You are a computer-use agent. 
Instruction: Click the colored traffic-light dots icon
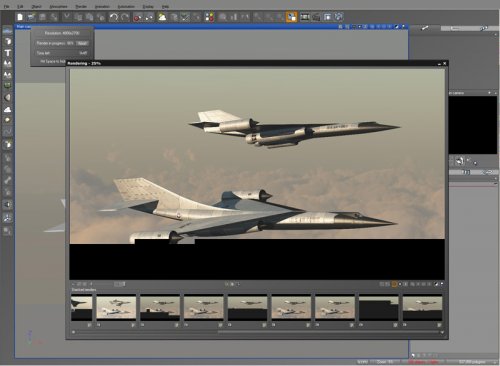pyautogui.click(x=209, y=17)
